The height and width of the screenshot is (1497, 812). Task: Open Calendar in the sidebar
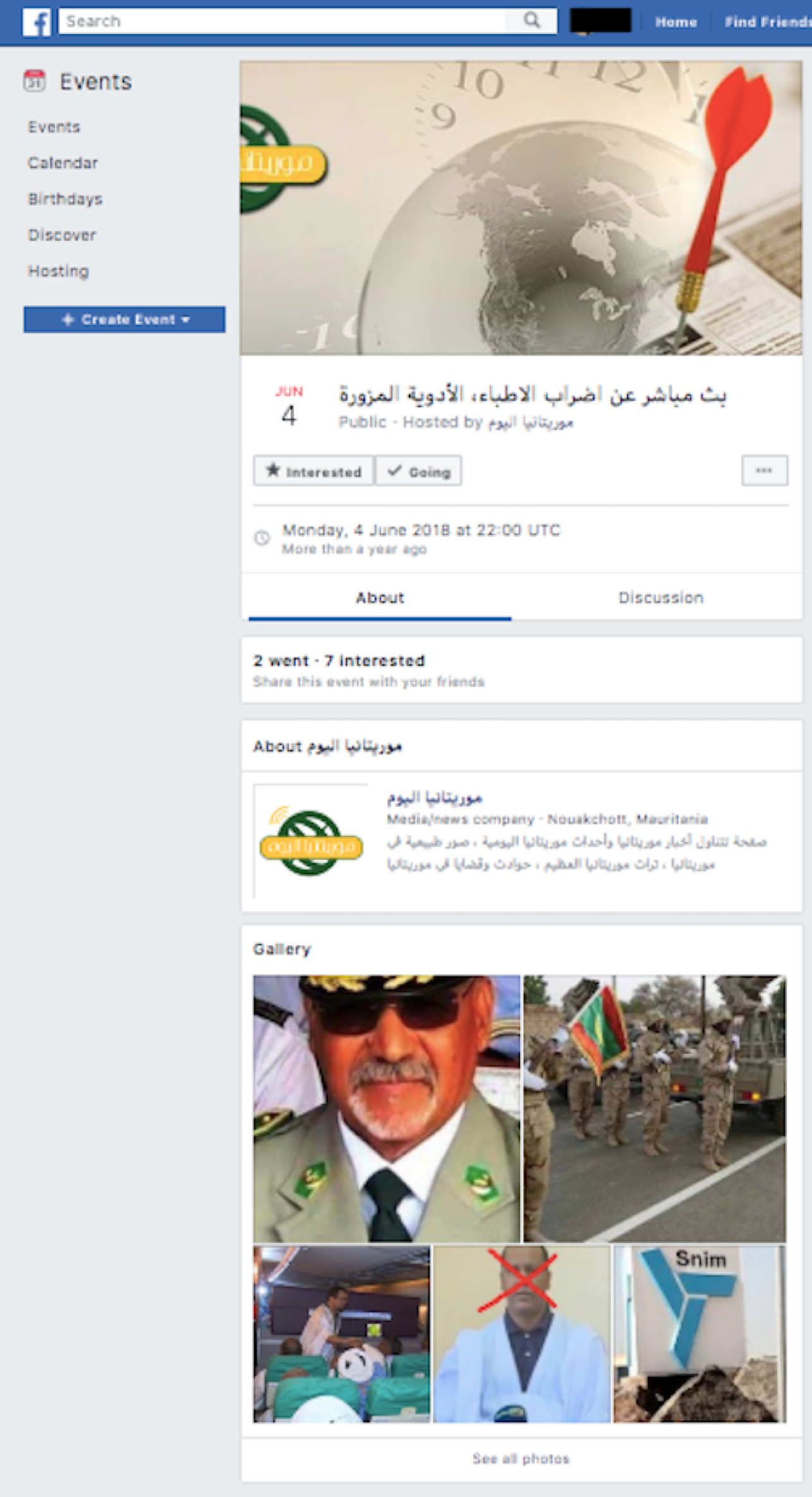tap(63, 163)
